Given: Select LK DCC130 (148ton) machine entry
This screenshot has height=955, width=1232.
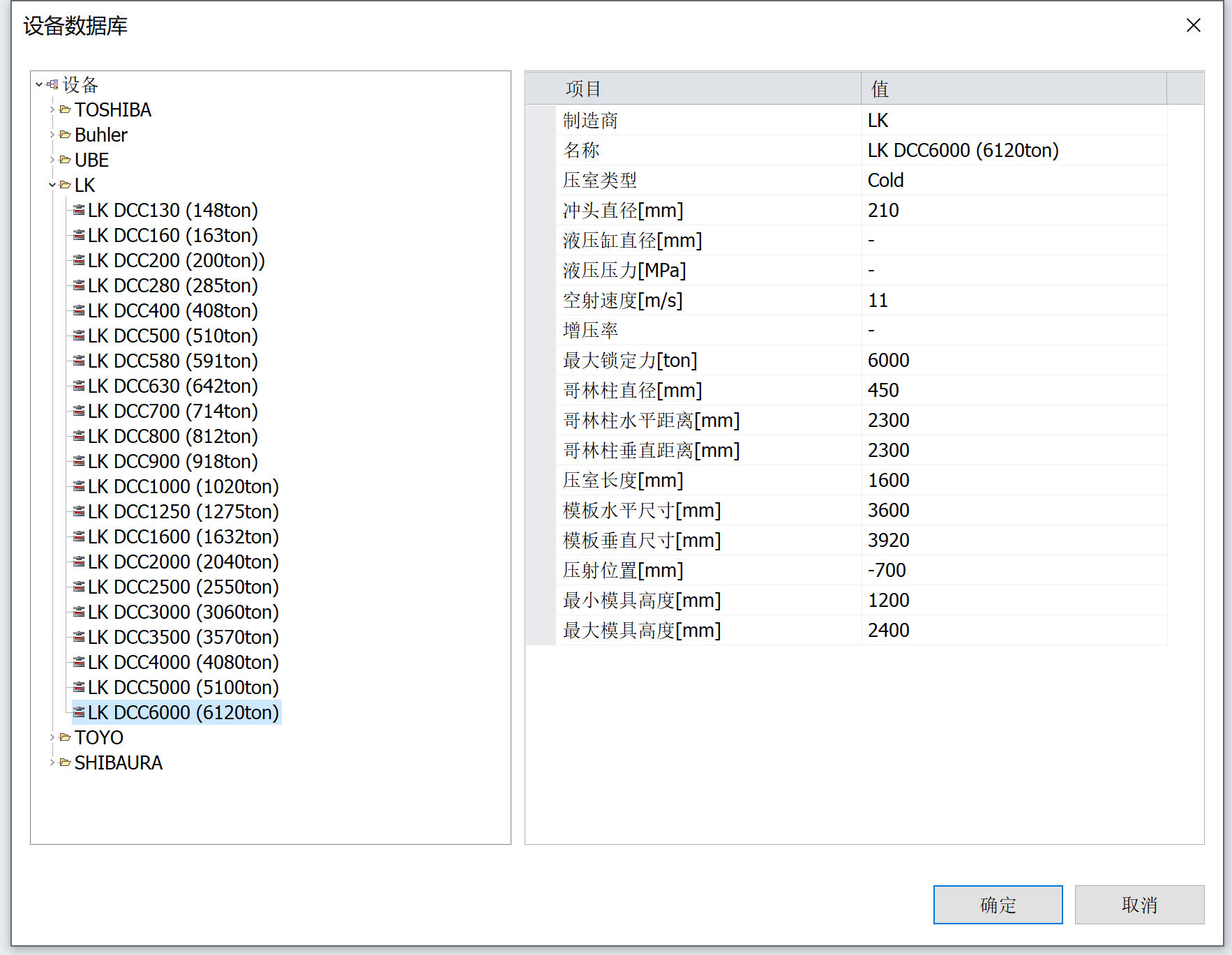Looking at the screenshot, I should 173,210.
